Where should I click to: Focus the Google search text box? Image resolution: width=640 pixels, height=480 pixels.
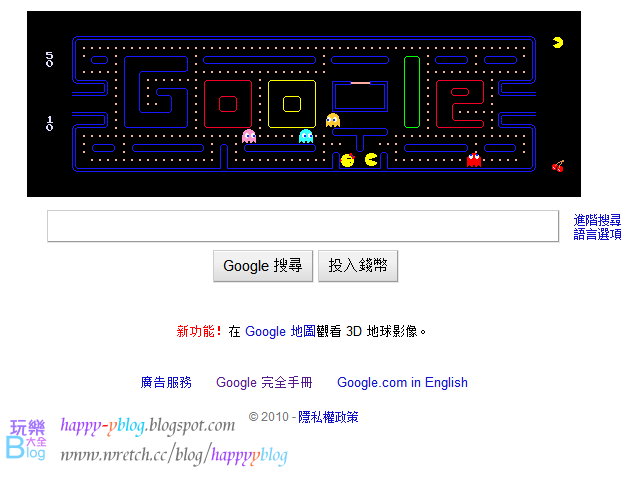(303, 226)
